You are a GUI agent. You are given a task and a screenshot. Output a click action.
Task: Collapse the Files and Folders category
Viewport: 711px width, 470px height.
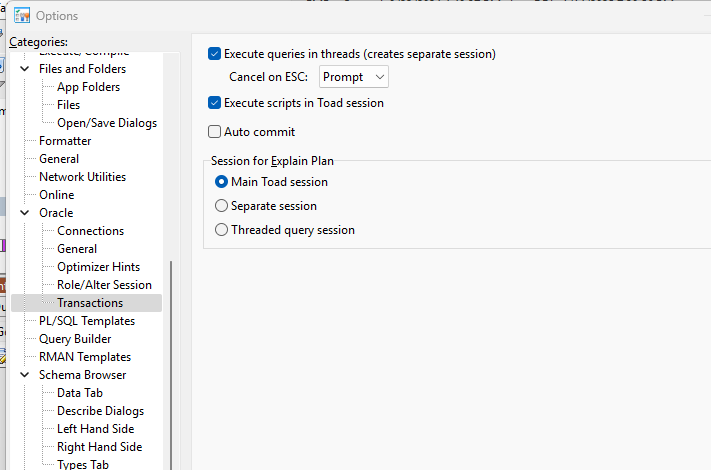25,69
